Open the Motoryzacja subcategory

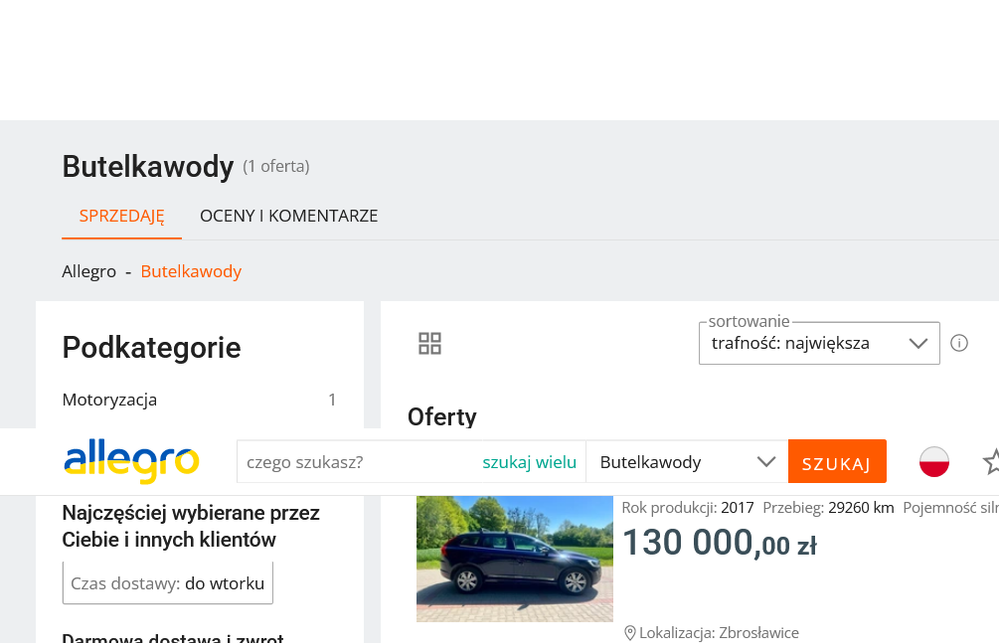coord(110,400)
